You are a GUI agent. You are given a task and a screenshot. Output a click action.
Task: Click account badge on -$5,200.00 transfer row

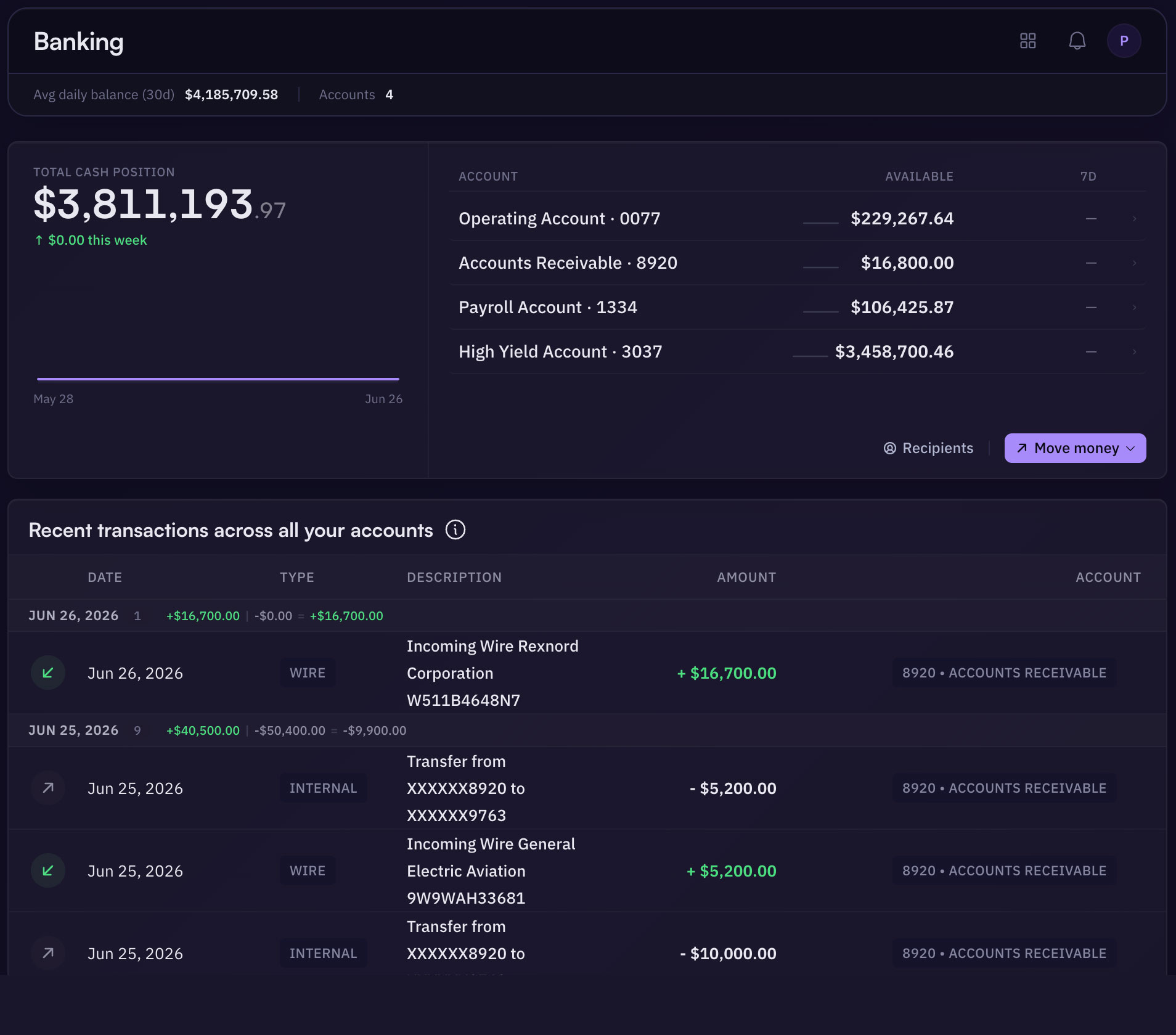(x=1004, y=788)
